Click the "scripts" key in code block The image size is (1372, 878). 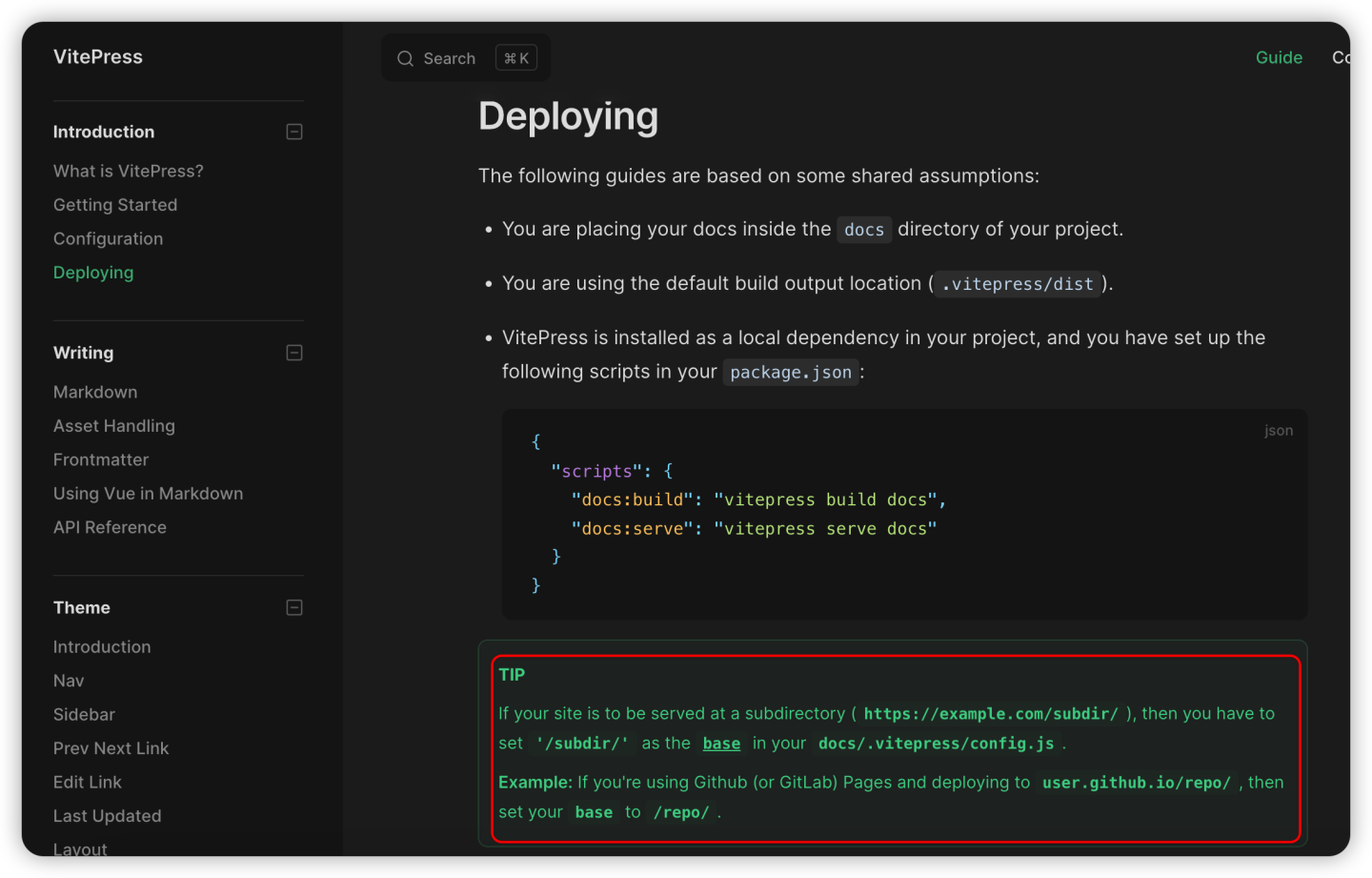pyautogui.click(x=595, y=471)
